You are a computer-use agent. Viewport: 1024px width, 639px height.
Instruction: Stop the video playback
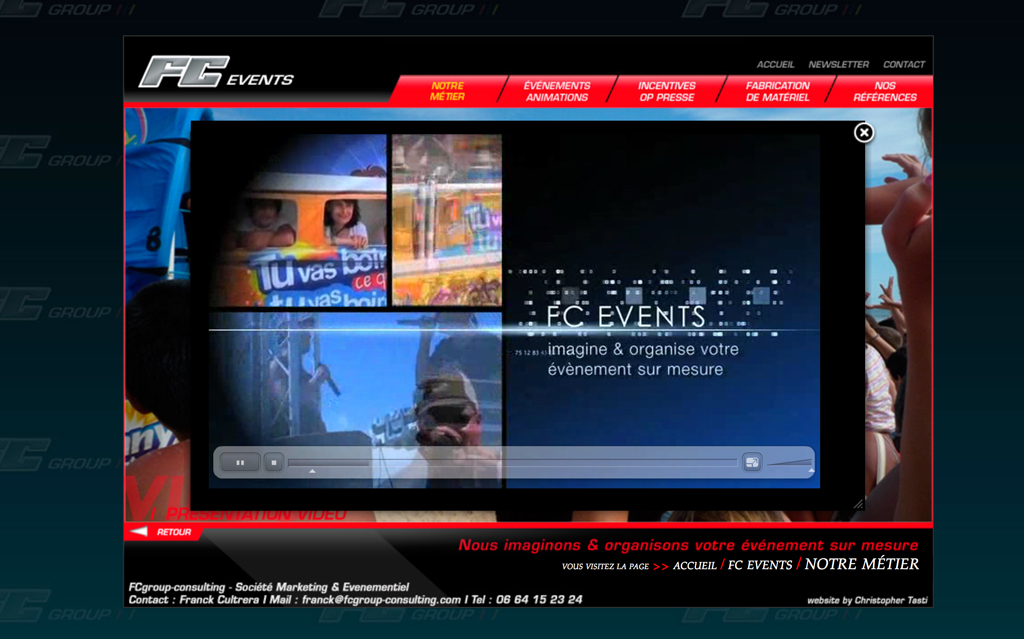pyautogui.click(x=274, y=462)
